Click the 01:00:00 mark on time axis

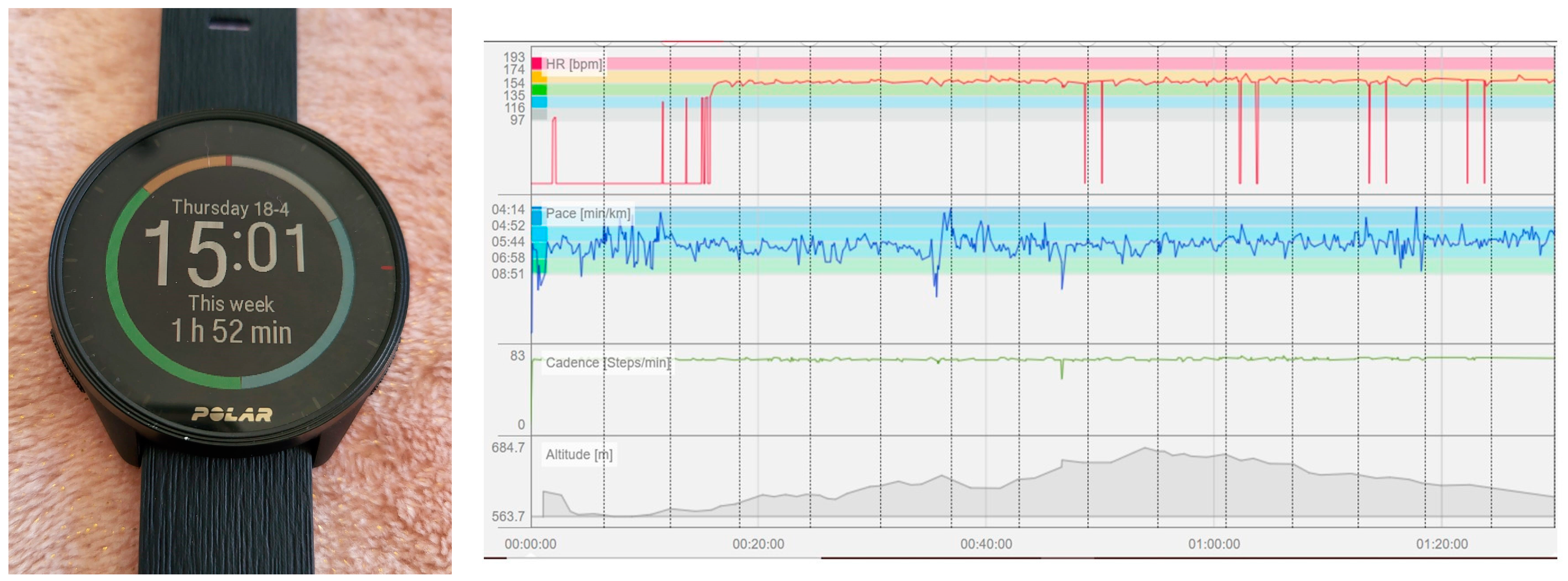(x=1214, y=544)
